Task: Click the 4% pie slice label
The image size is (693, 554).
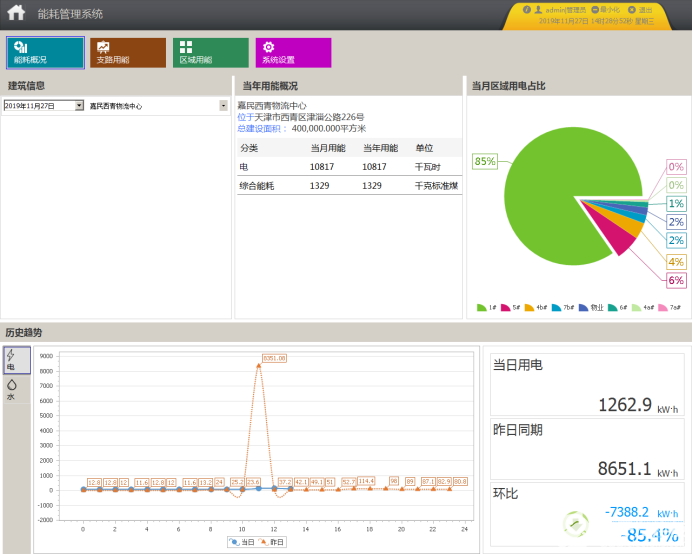Action: pos(676,262)
